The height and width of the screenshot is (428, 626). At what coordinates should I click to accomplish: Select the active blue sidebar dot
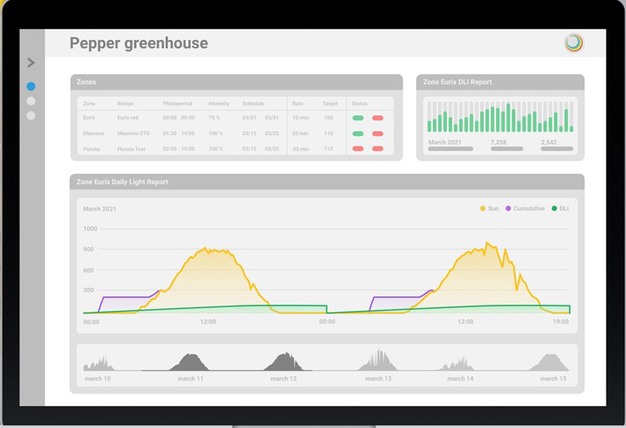31,87
